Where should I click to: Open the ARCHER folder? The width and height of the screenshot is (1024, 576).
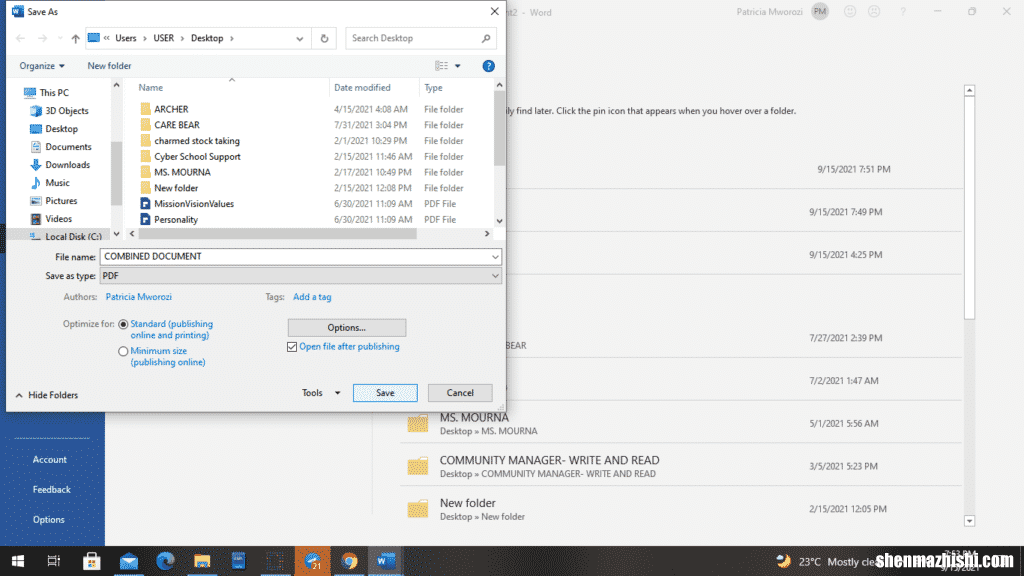coord(171,109)
